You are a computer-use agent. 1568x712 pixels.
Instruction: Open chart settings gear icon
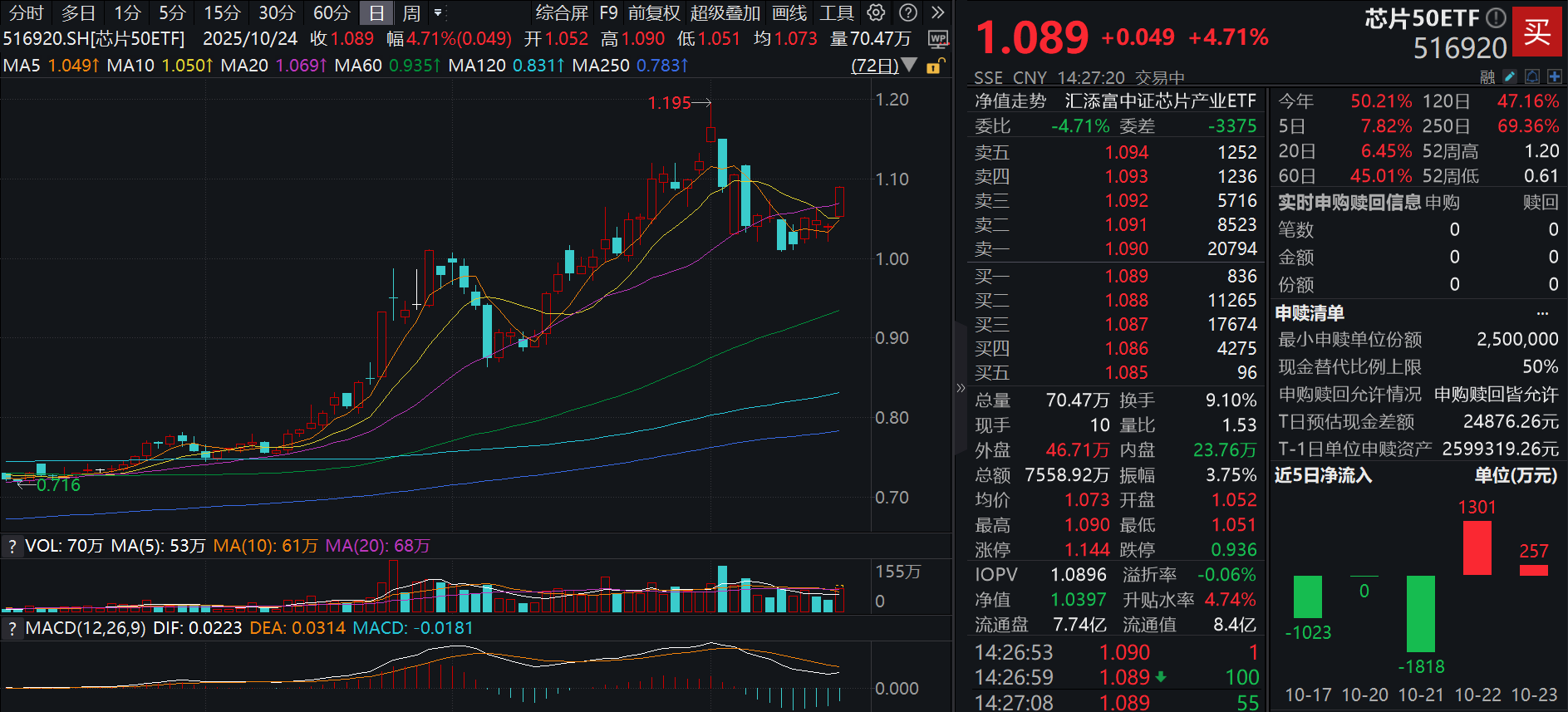click(x=876, y=12)
